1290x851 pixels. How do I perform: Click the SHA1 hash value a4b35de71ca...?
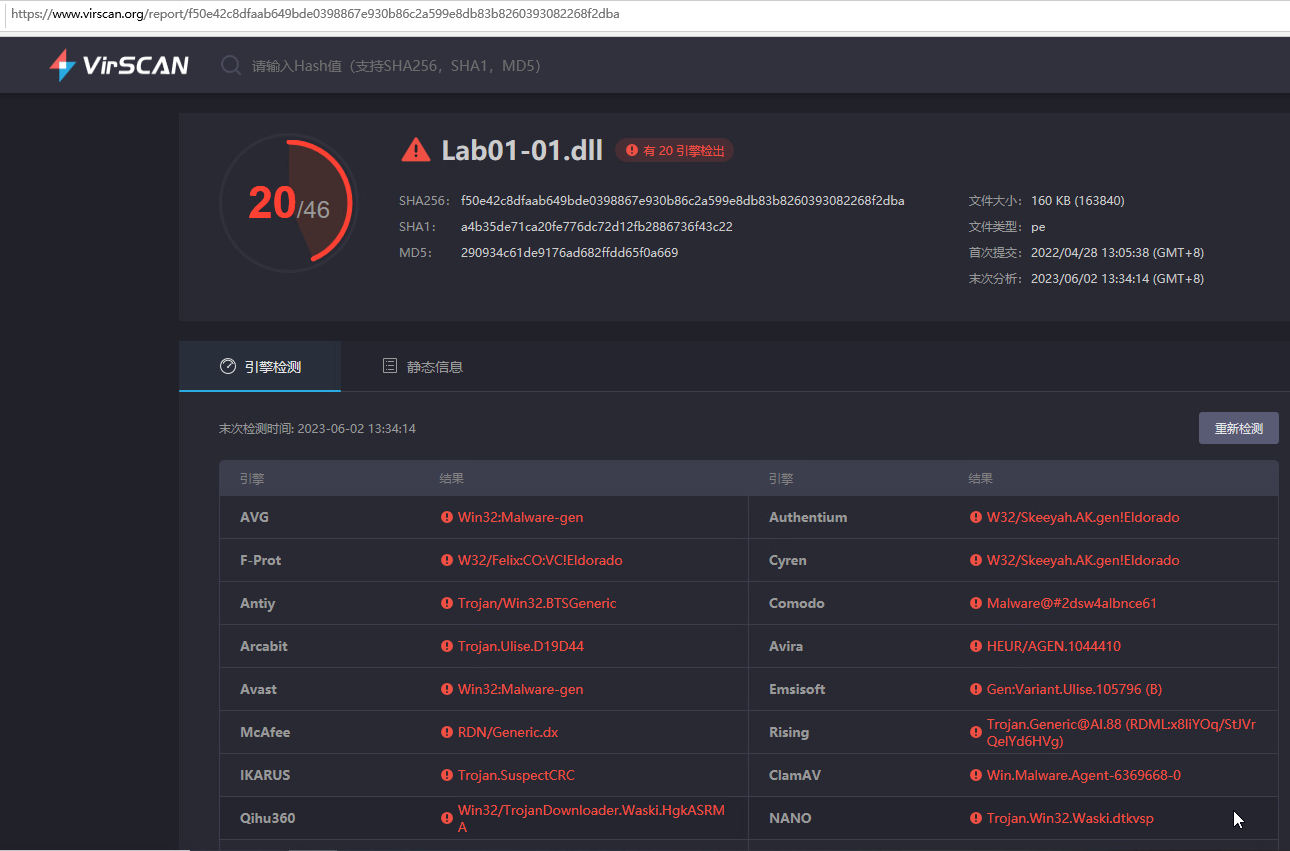pos(596,227)
